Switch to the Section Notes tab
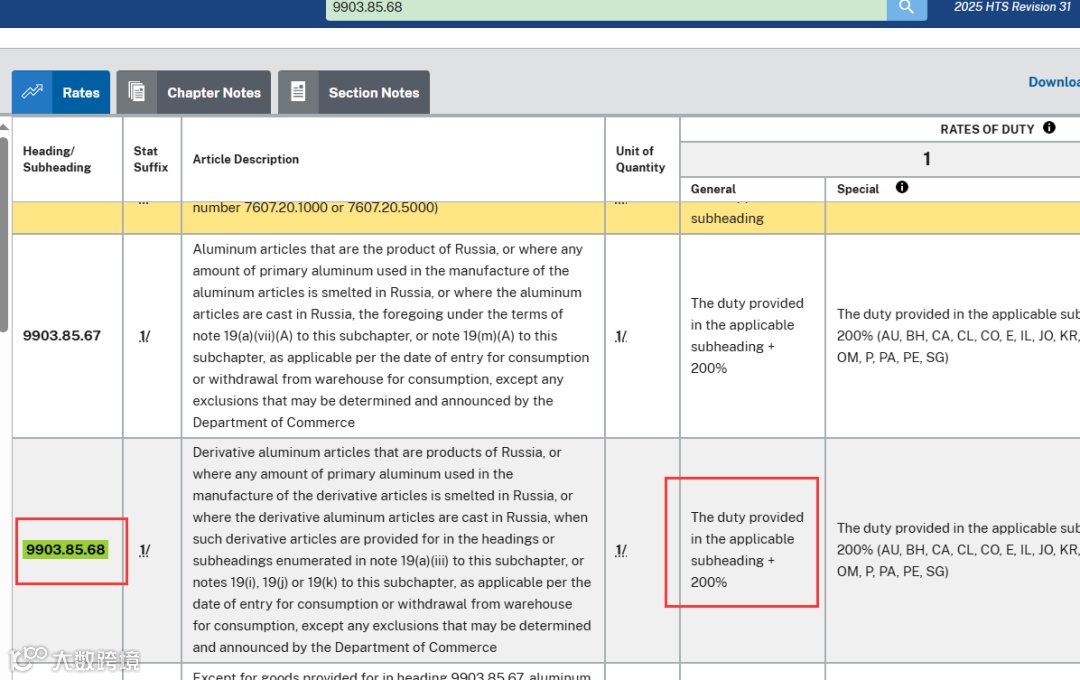This screenshot has width=1080, height=680. click(354, 92)
